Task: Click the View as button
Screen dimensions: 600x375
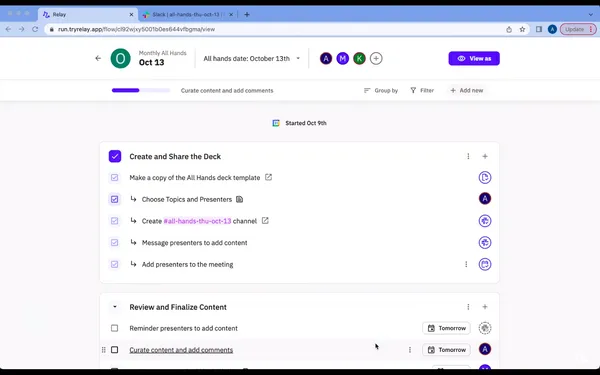Action: coord(474,59)
